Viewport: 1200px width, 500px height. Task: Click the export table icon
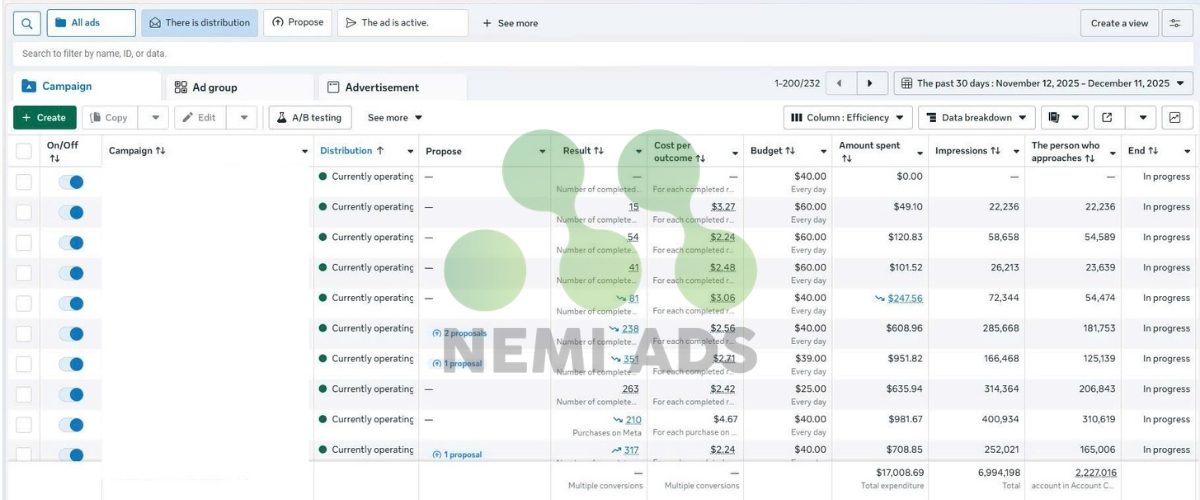(1107, 118)
